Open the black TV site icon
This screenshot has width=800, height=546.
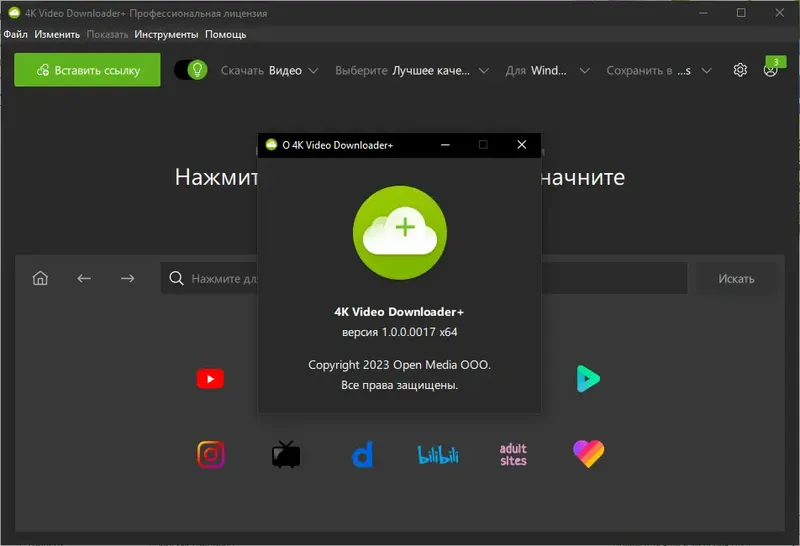pyautogui.click(x=286, y=454)
